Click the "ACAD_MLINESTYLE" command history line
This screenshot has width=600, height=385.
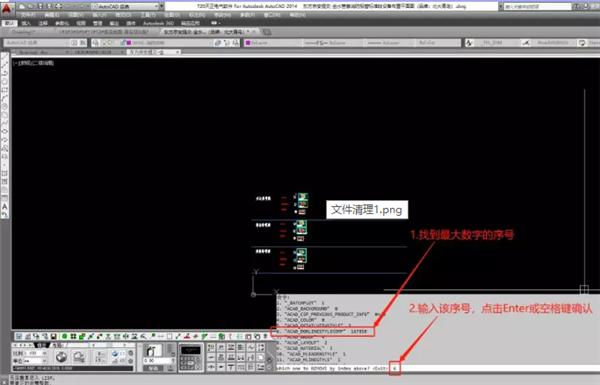[x=309, y=360]
